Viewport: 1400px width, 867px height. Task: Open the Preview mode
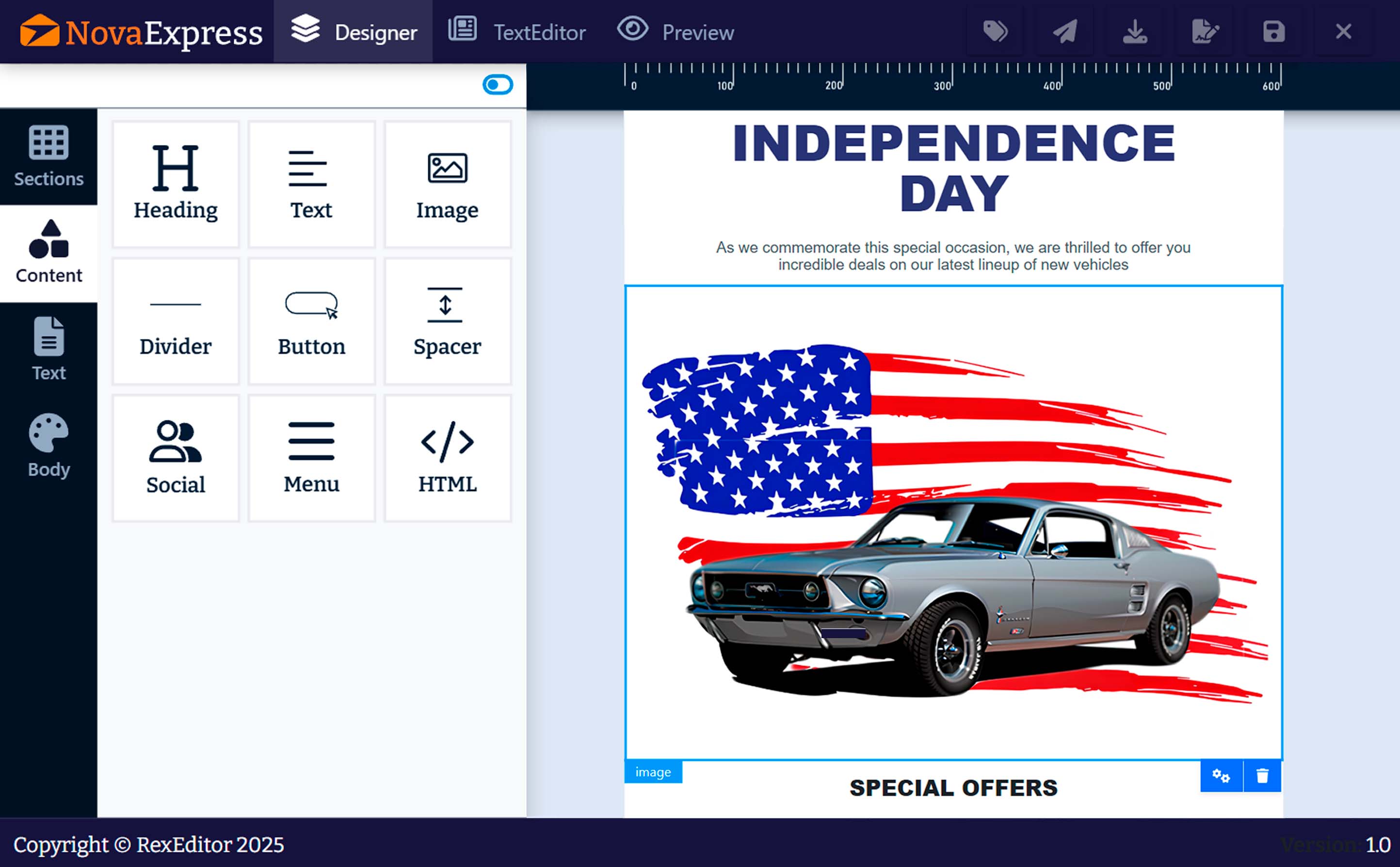[x=675, y=32]
